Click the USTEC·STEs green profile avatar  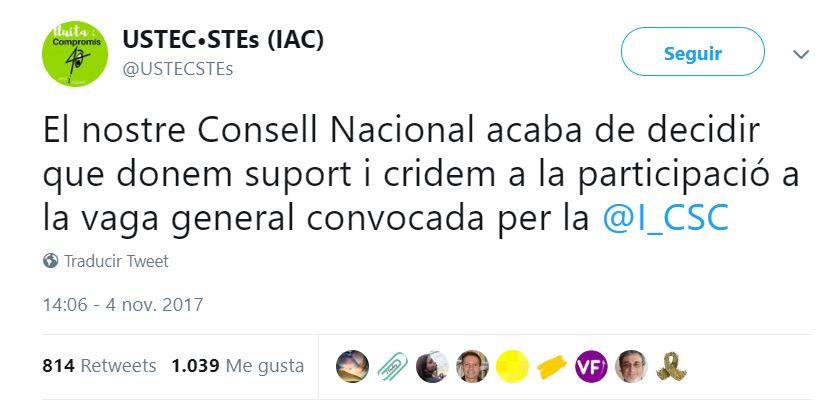(x=75, y=53)
